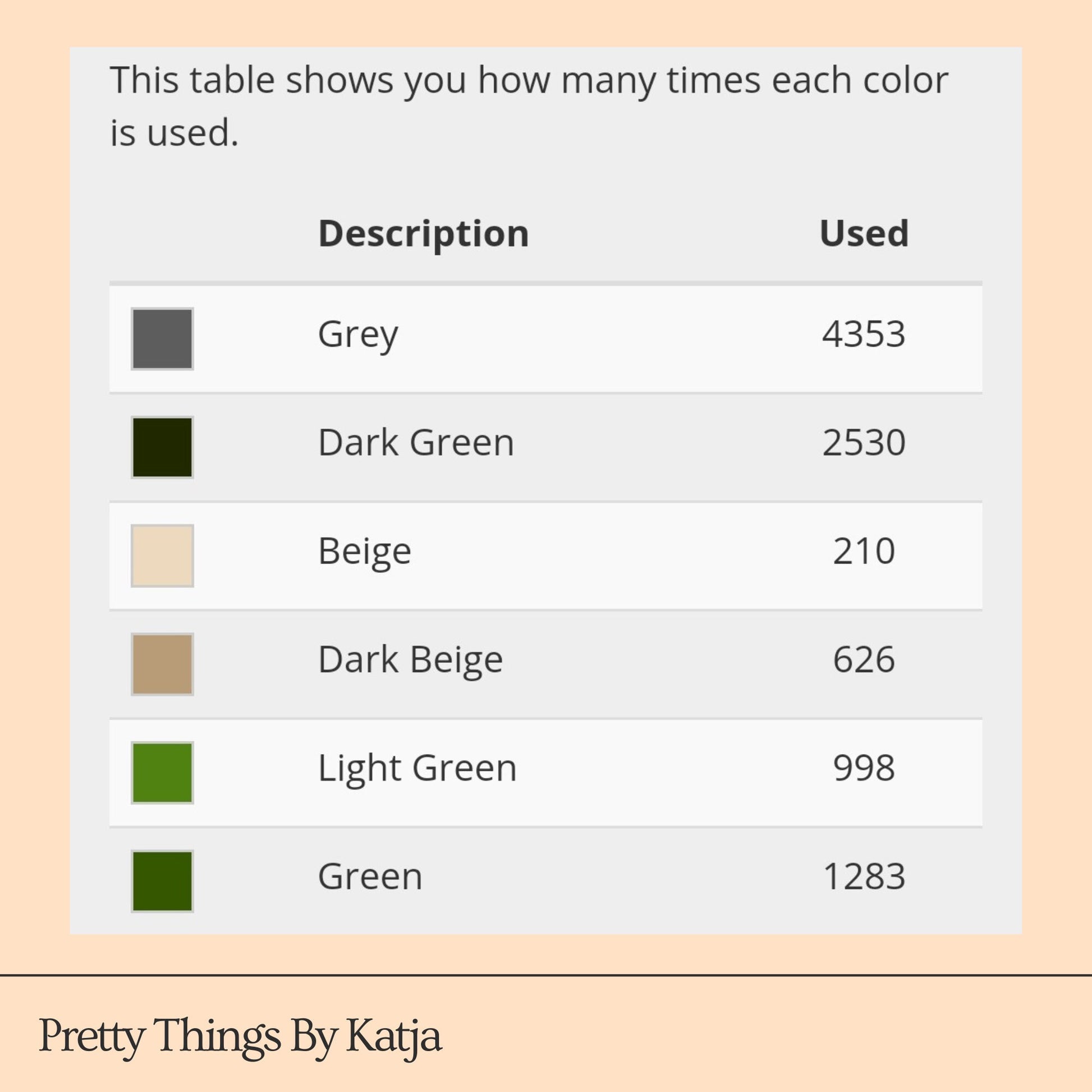Click the Green description label
The image size is (1092, 1092).
[x=371, y=877]
